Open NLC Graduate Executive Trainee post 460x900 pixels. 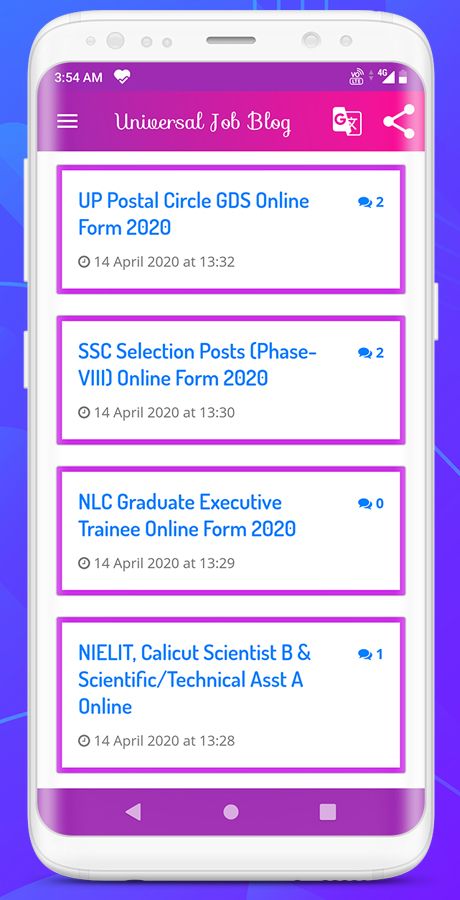187,515
